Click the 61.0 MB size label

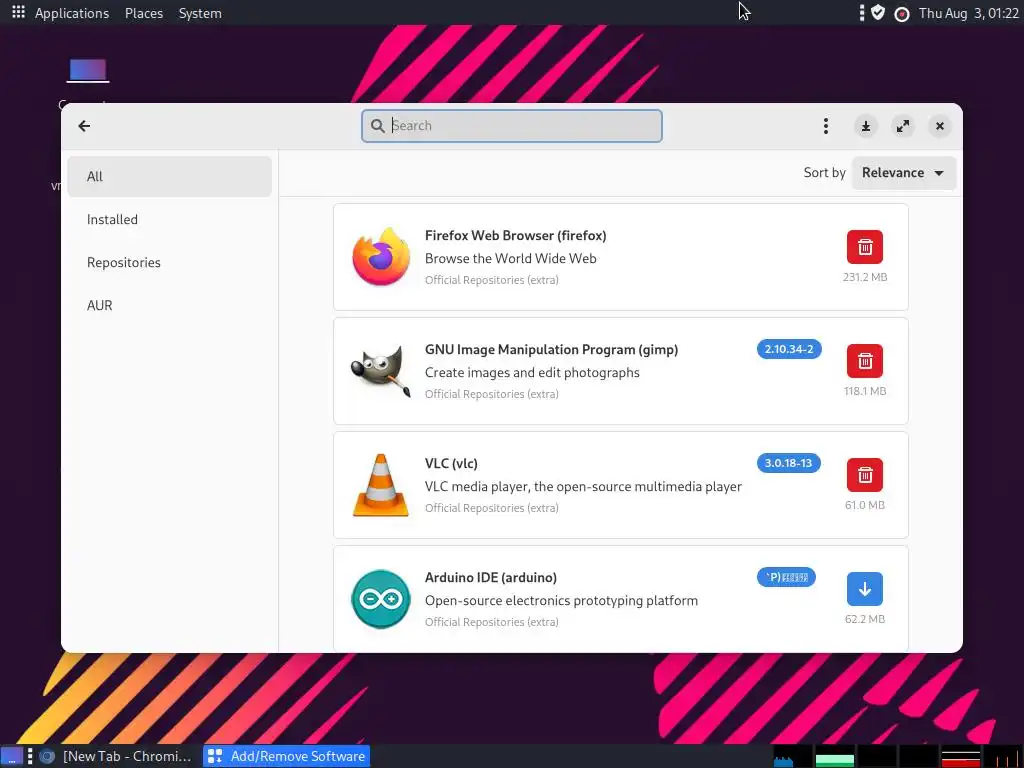click(x=865, y=505)
